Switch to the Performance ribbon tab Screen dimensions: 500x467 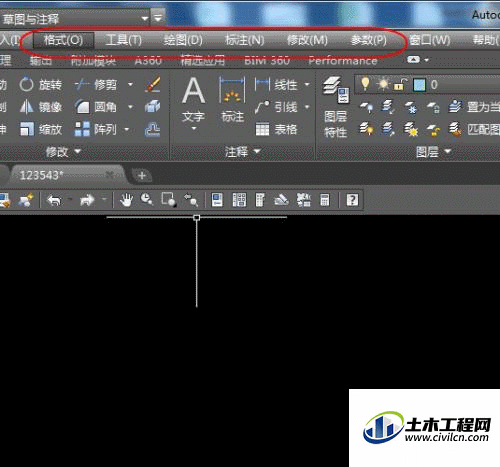point(343,61)
